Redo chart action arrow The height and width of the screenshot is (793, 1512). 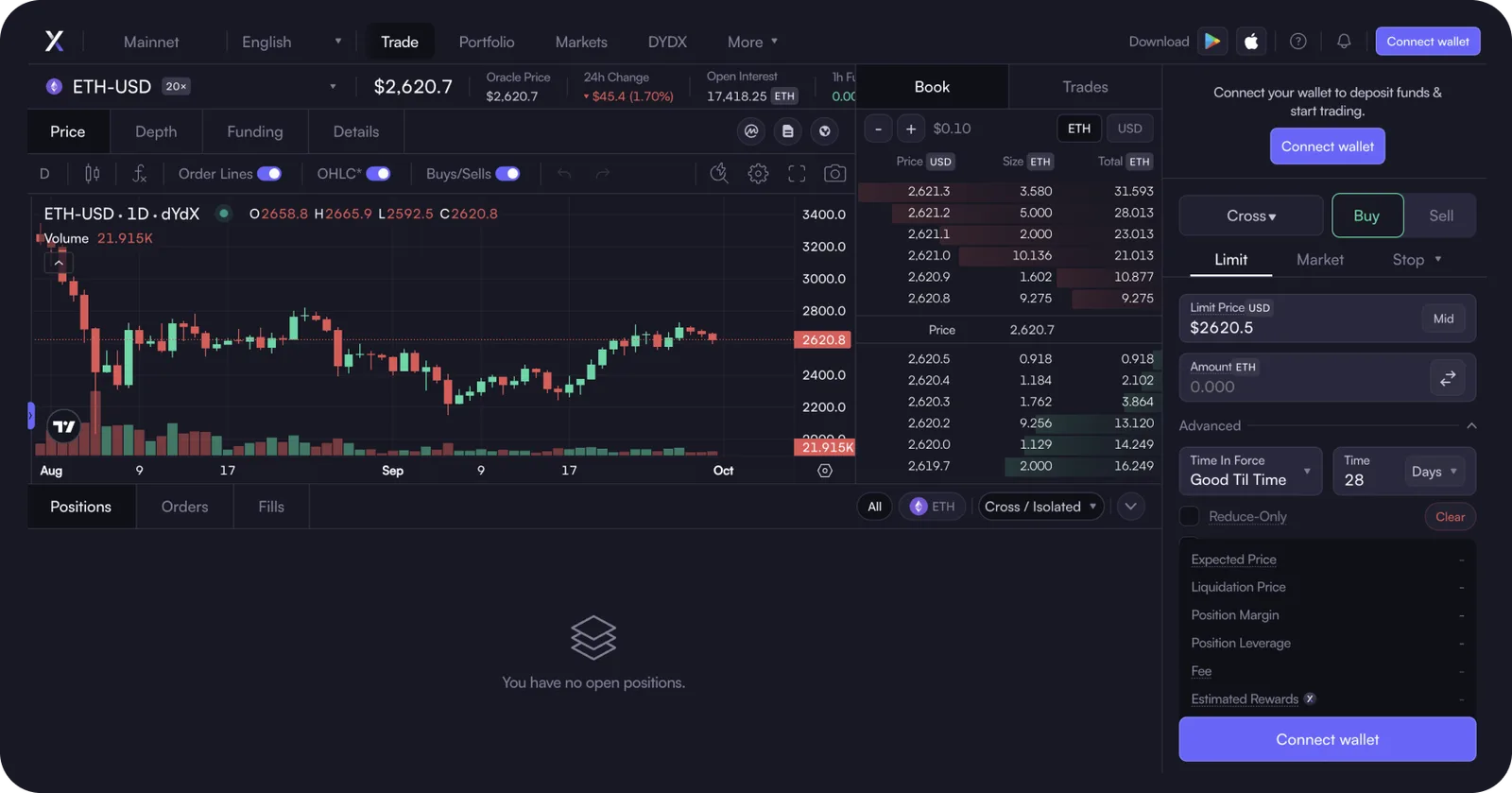point(603,173)
